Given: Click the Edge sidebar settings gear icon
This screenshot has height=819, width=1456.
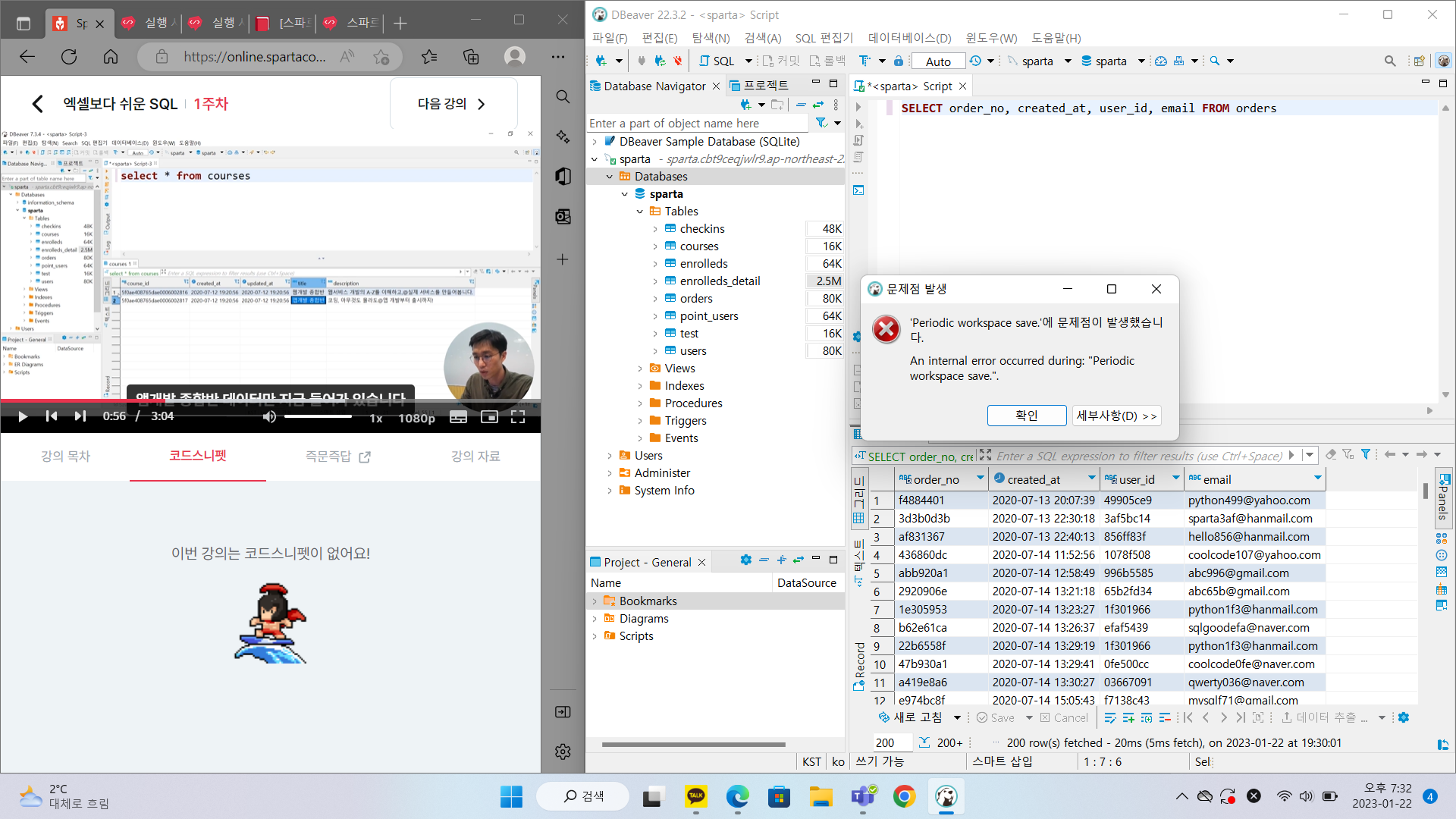Looking at the screenshot, I should click(563, 752).
